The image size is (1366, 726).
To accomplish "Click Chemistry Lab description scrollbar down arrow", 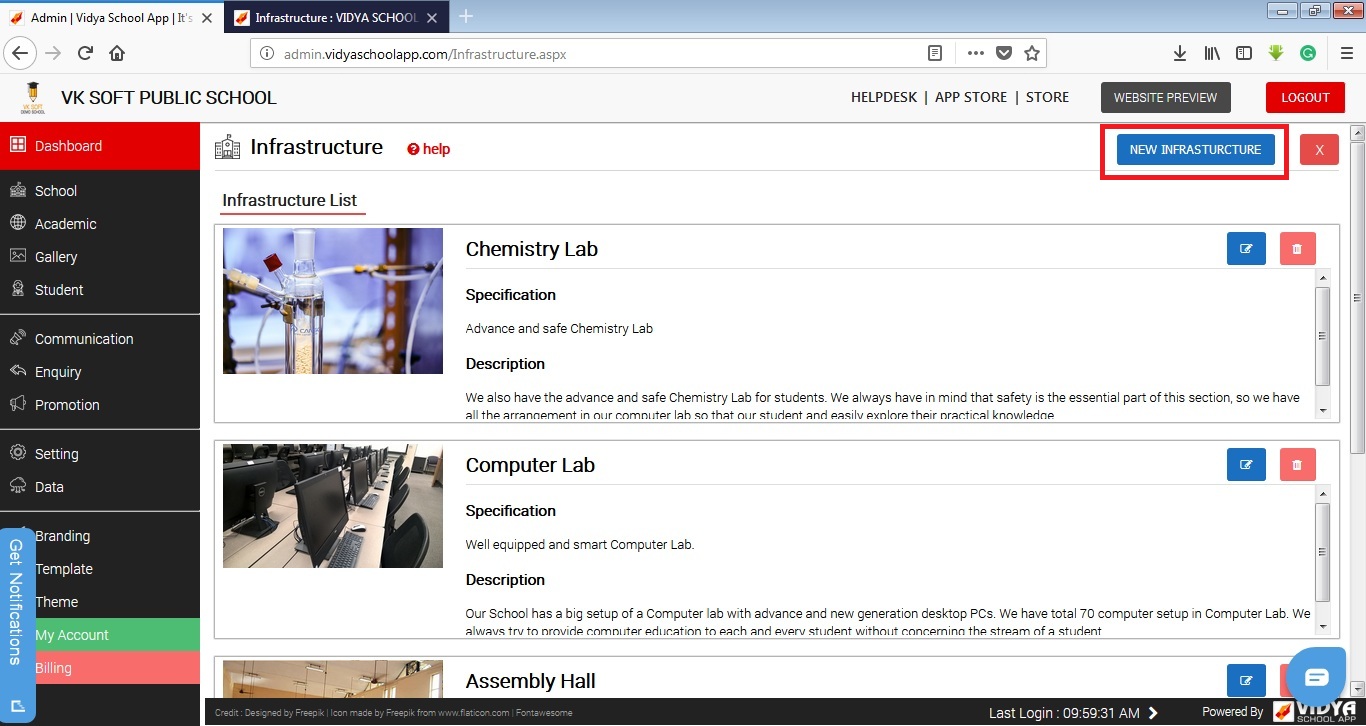I will tap(1323, 410).
